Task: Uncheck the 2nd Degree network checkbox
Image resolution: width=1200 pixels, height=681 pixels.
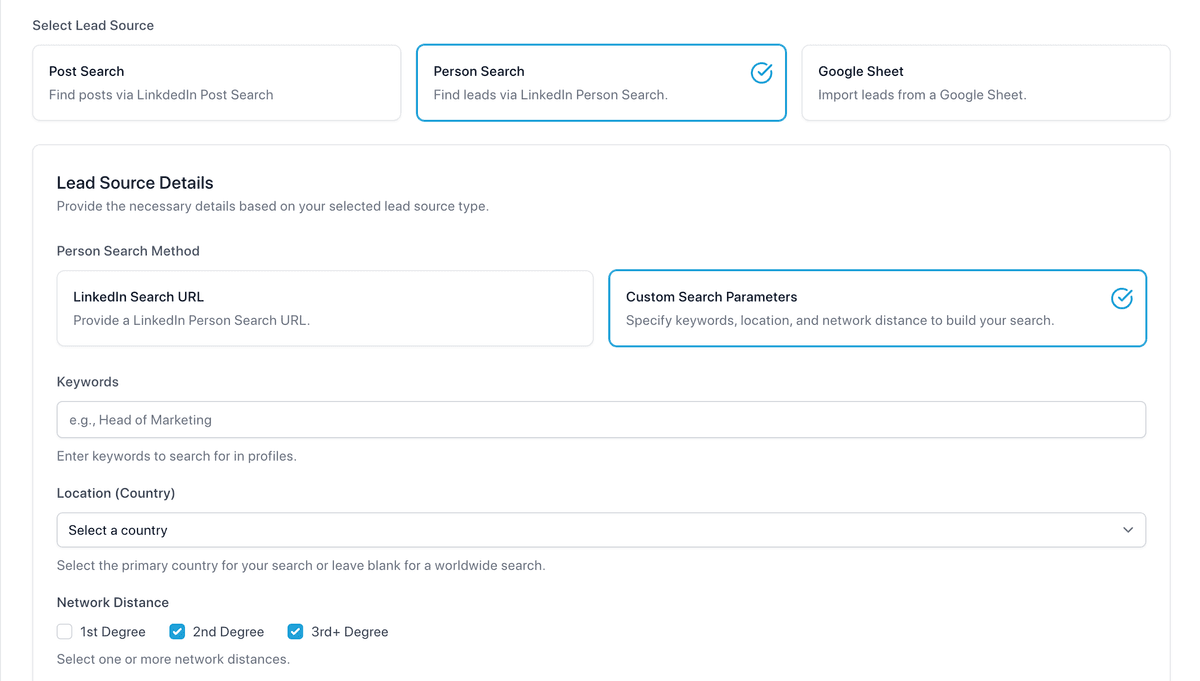Action: pos(177,631)
